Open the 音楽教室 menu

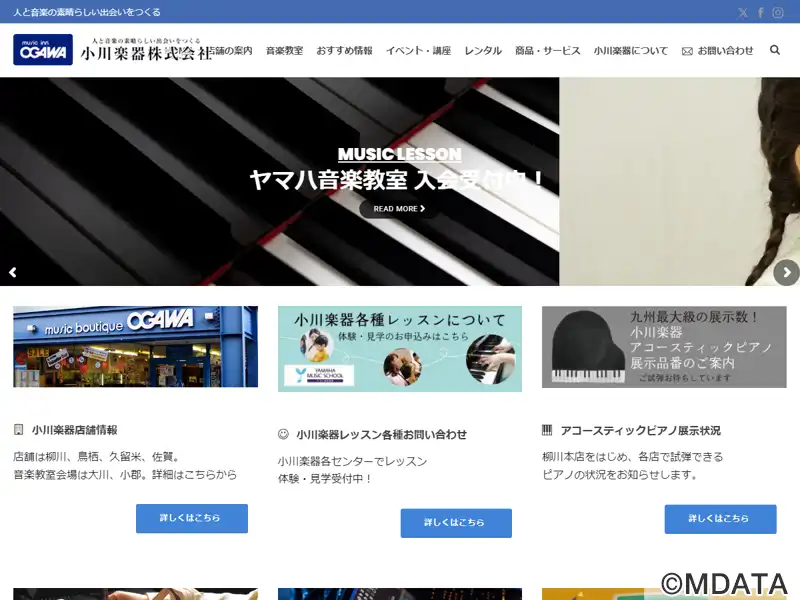point(284,51)
